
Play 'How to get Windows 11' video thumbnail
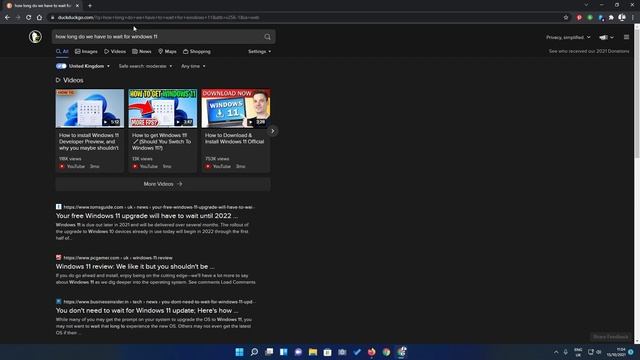coord(163,108)
